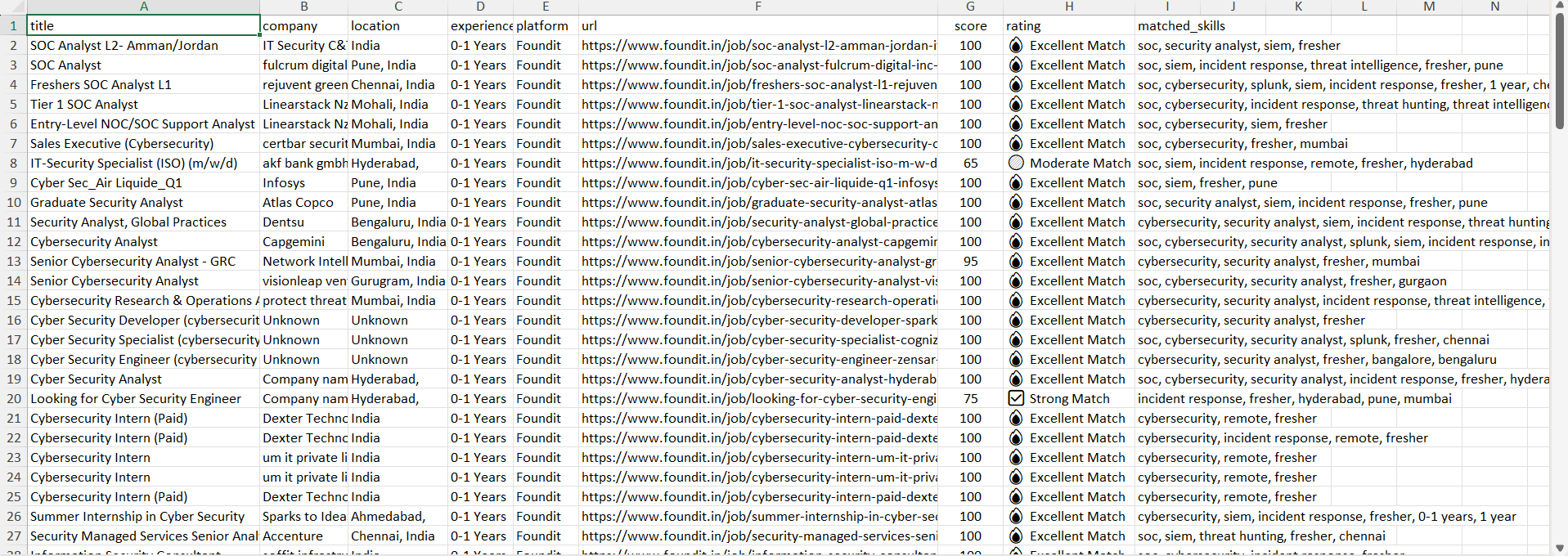The height and width of the screenshot is (556, 1568).
Task: Select row 8 header
Action: 13,164
